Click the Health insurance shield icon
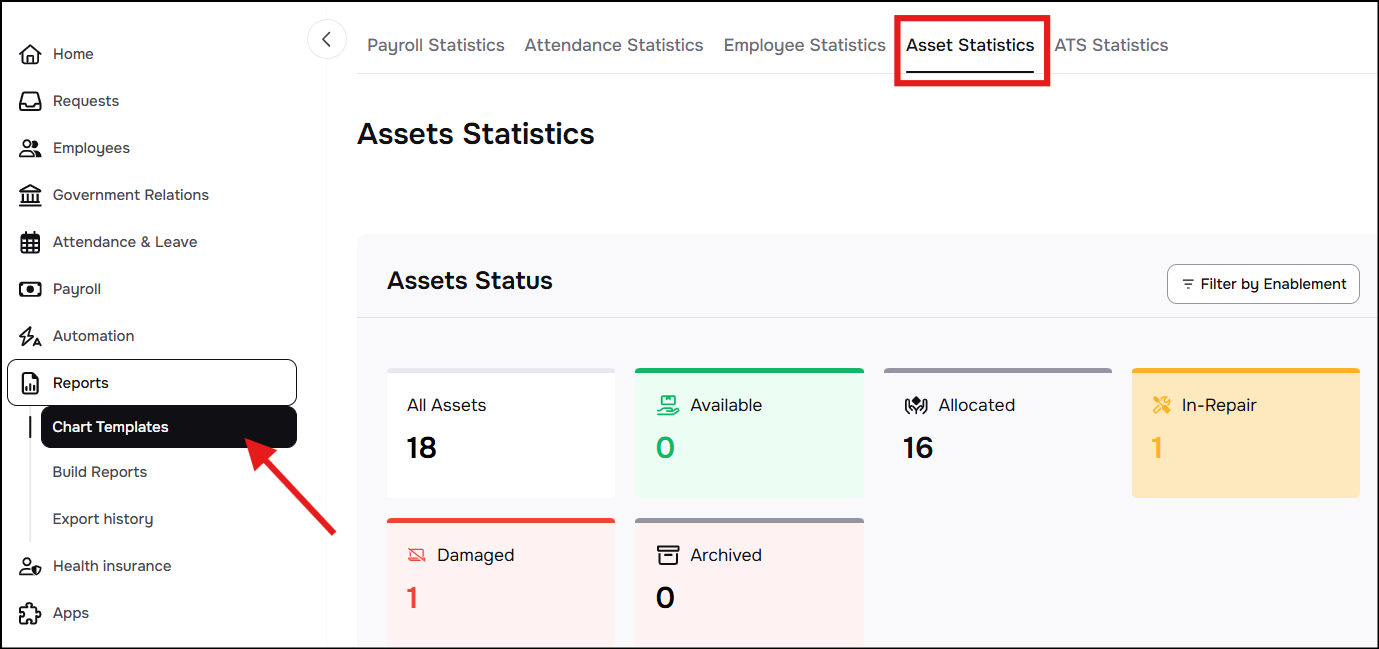Viewport: 1379px width, 649px height. 30,566
